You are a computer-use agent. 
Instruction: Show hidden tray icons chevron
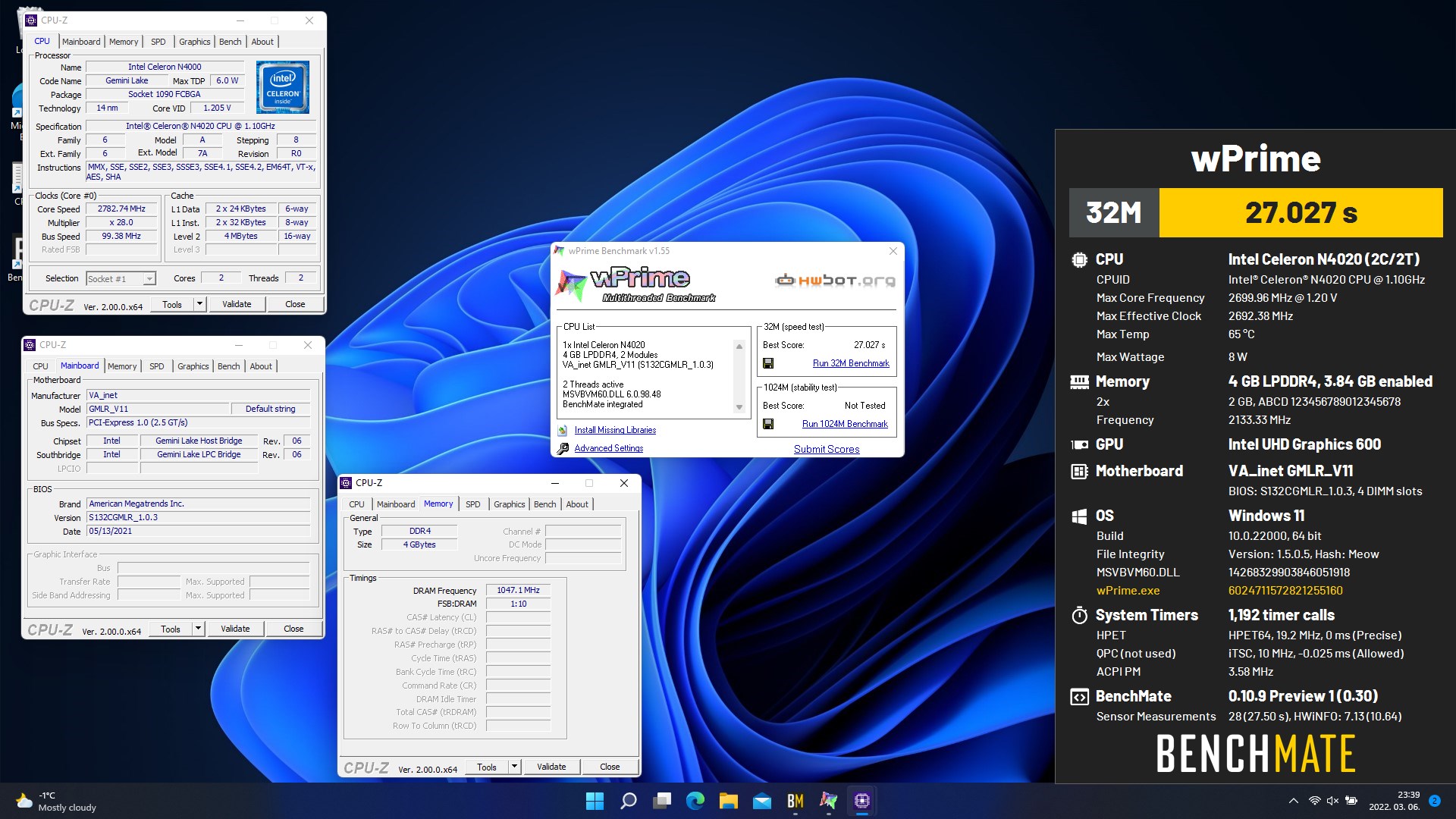click(1293, 801)
